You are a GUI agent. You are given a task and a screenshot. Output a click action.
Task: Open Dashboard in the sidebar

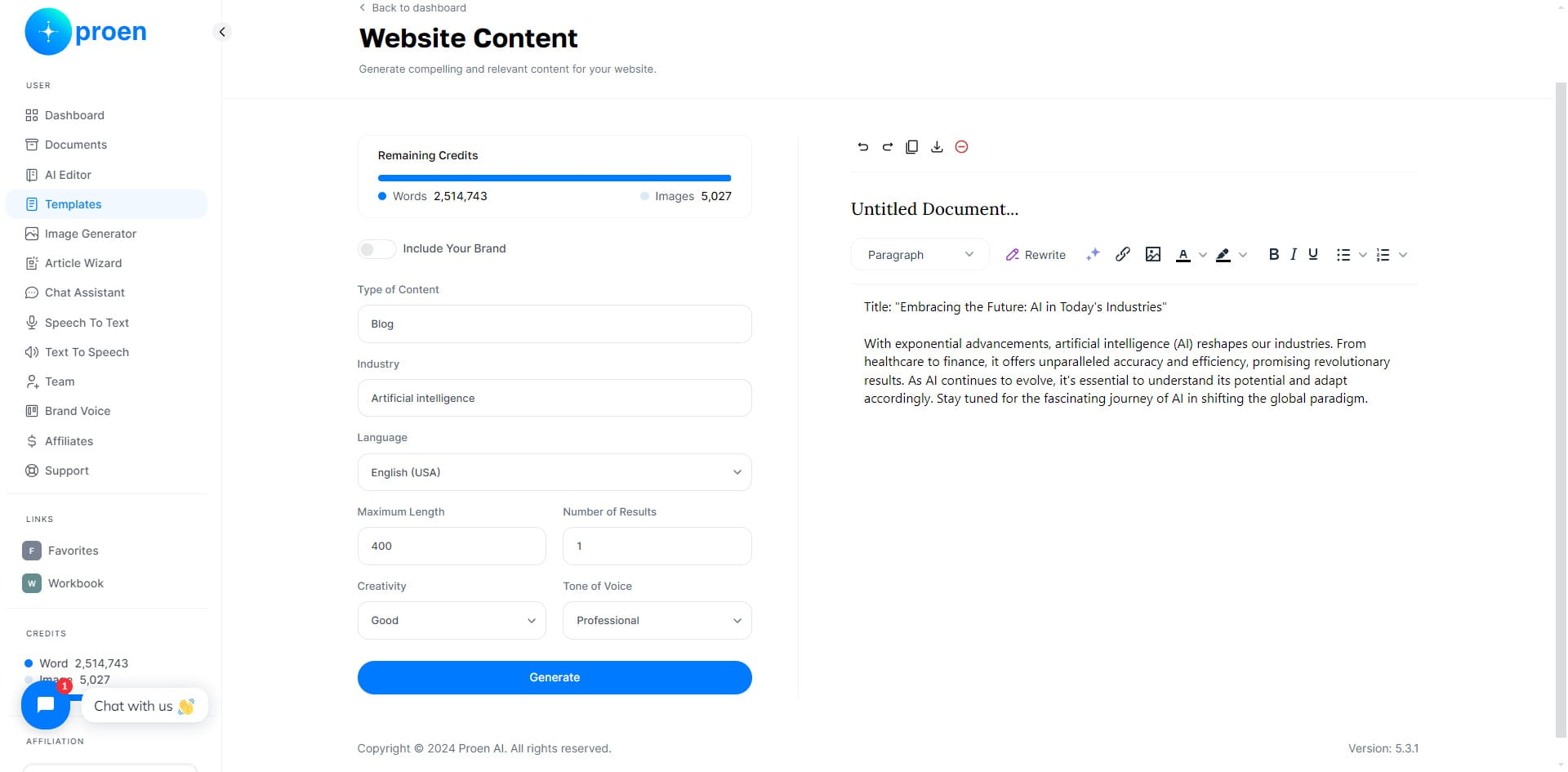coord(106,115)
